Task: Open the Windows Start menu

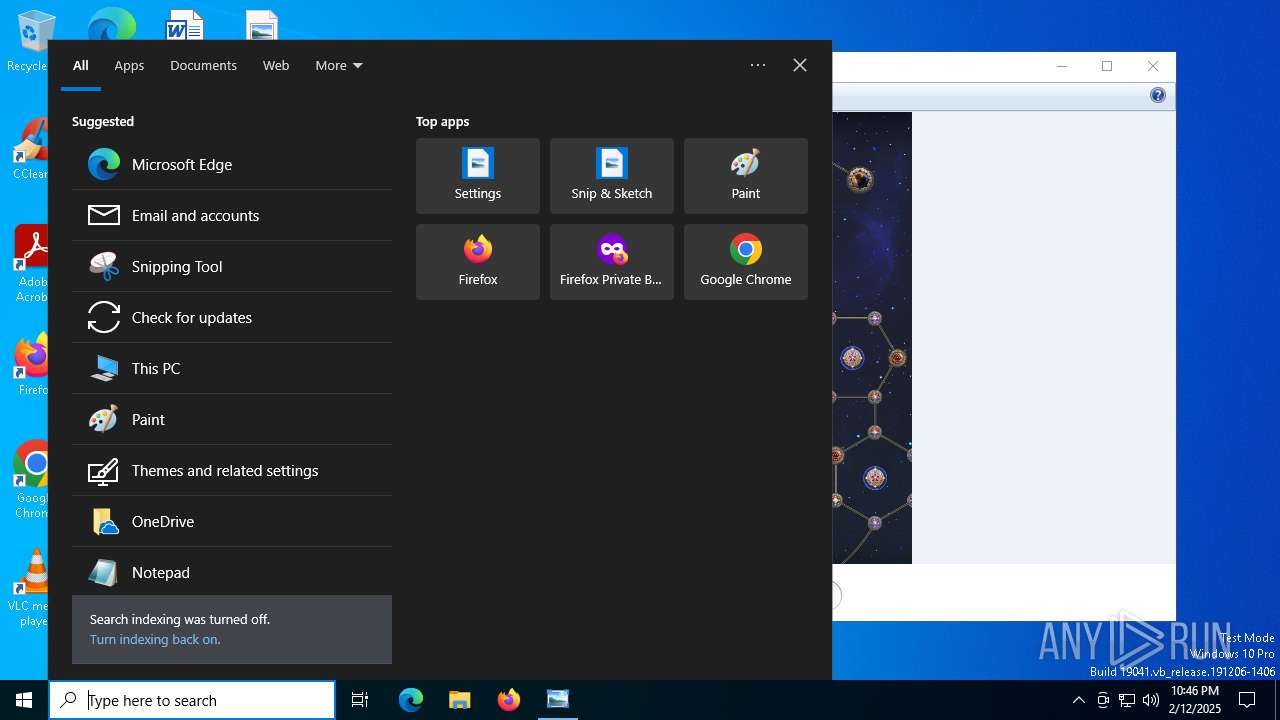Action: pos(24,700)
